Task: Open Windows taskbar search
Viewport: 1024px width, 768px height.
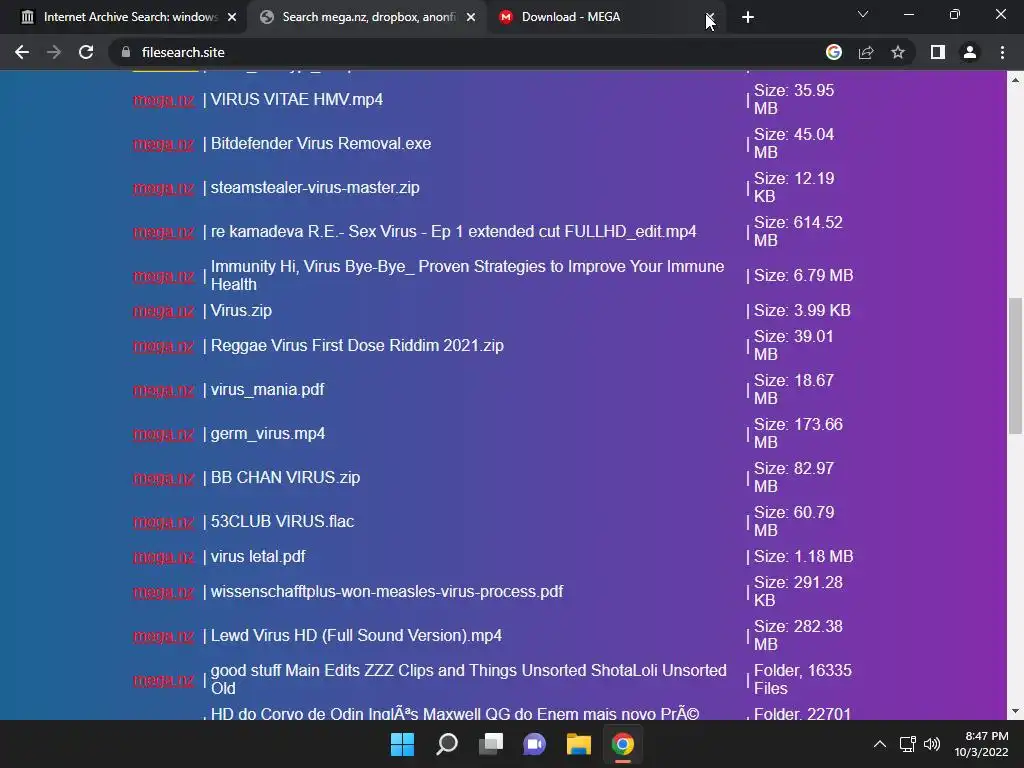Action: click(x=447, y=744)
